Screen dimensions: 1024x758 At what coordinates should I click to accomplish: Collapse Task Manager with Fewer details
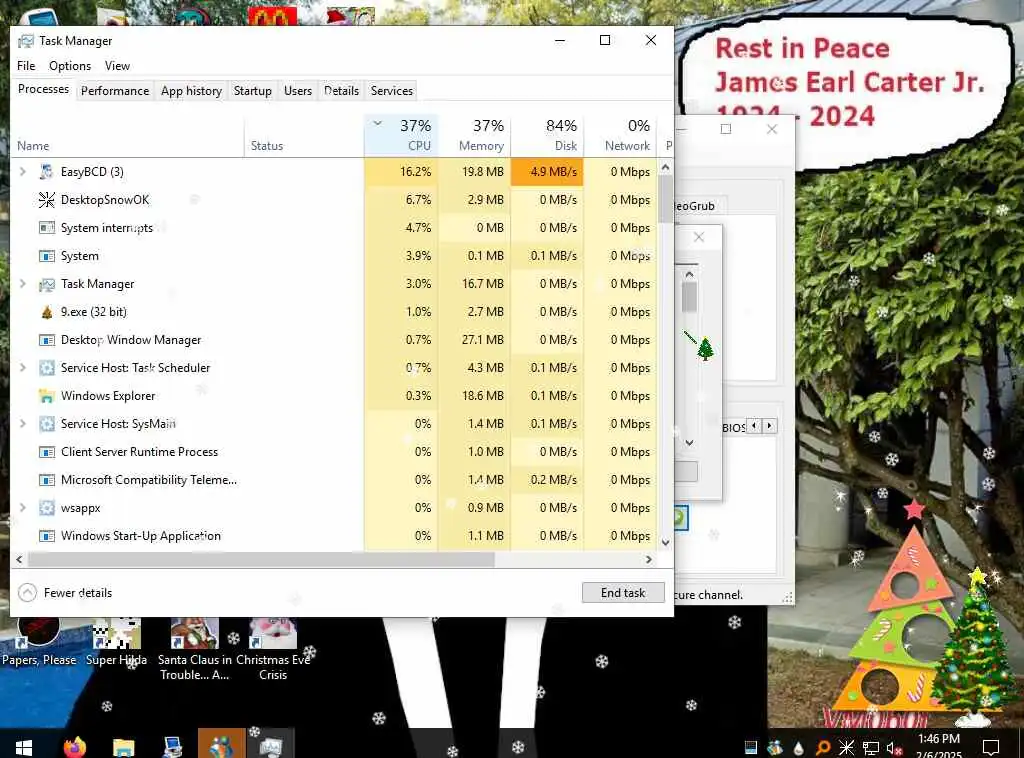pos(65,593)
